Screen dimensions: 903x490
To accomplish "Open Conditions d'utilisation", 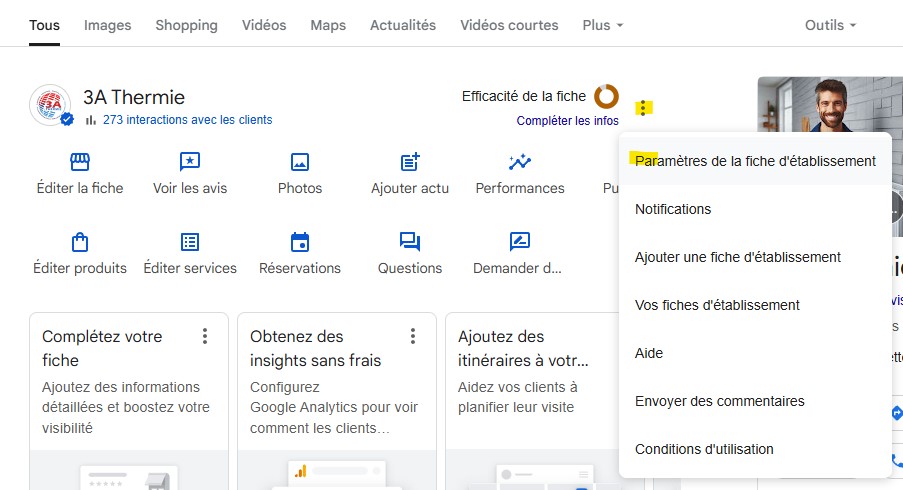I will point(756,449).
